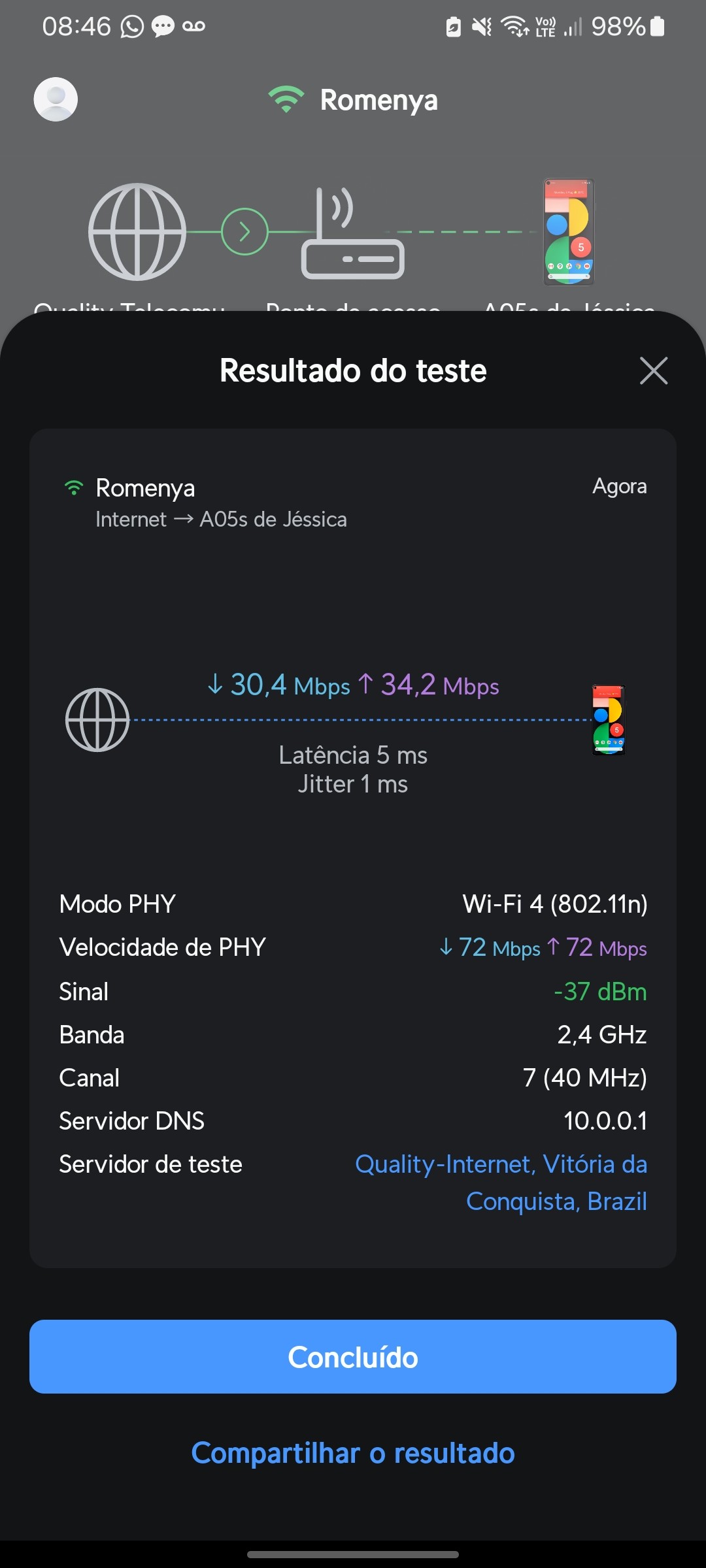Tap the profile avatar icon
The image size is (706, 1568).
56,99
